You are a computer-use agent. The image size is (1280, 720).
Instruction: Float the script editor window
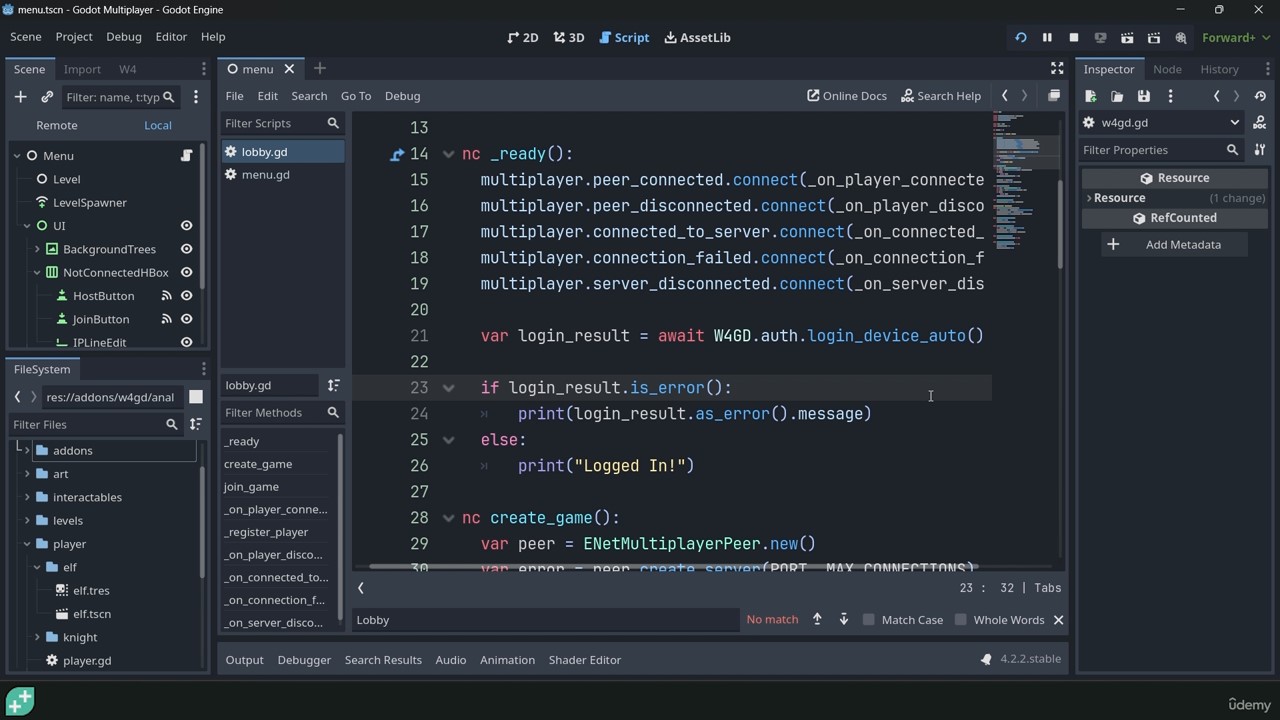(1053, 96)
